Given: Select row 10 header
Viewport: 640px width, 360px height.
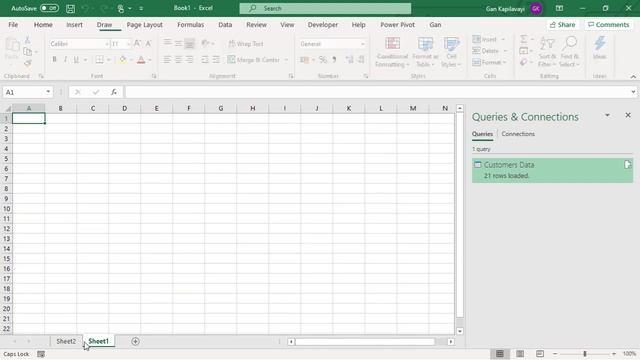Looking at the screenshot, I should point(6,209).
